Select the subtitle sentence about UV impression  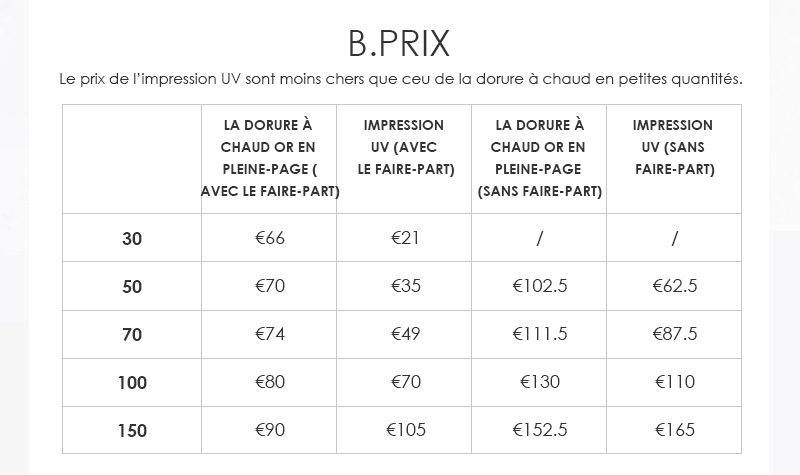click(401, 79)
